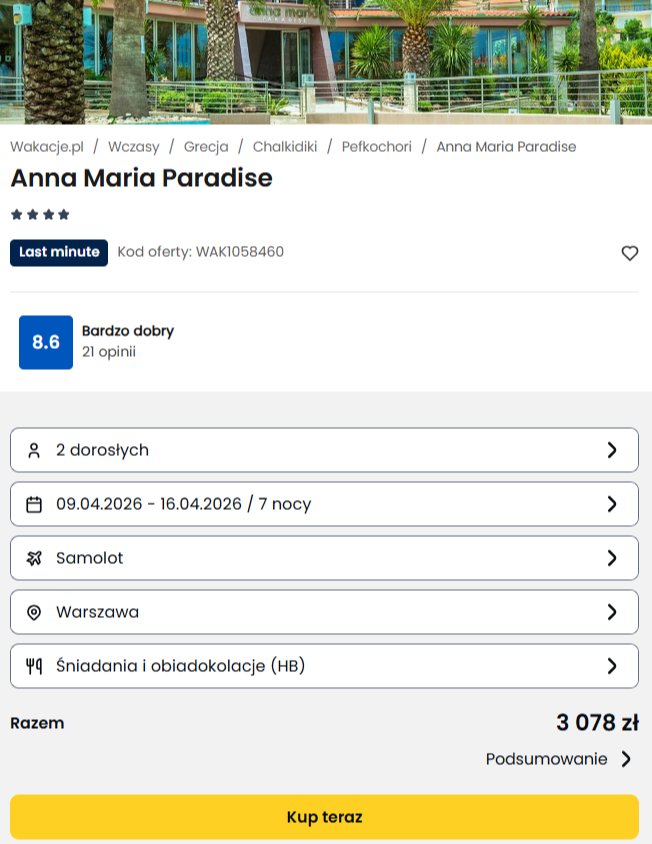Open the Pefkochori breadcrumb link

click(x=376, y=146)
